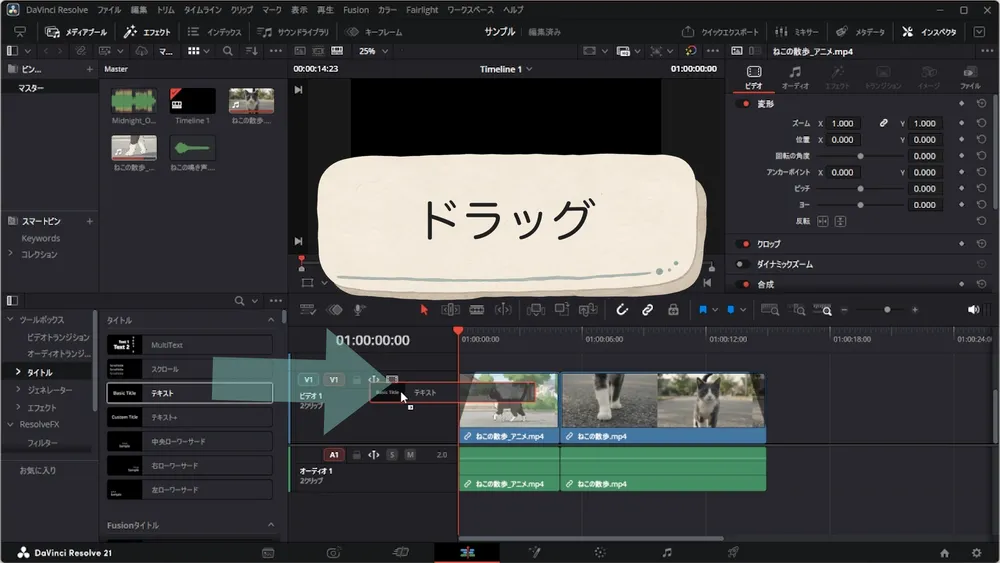Open the メディアプール panel
Viewport: 1000px width, 563px height.
tap(76, 32)
